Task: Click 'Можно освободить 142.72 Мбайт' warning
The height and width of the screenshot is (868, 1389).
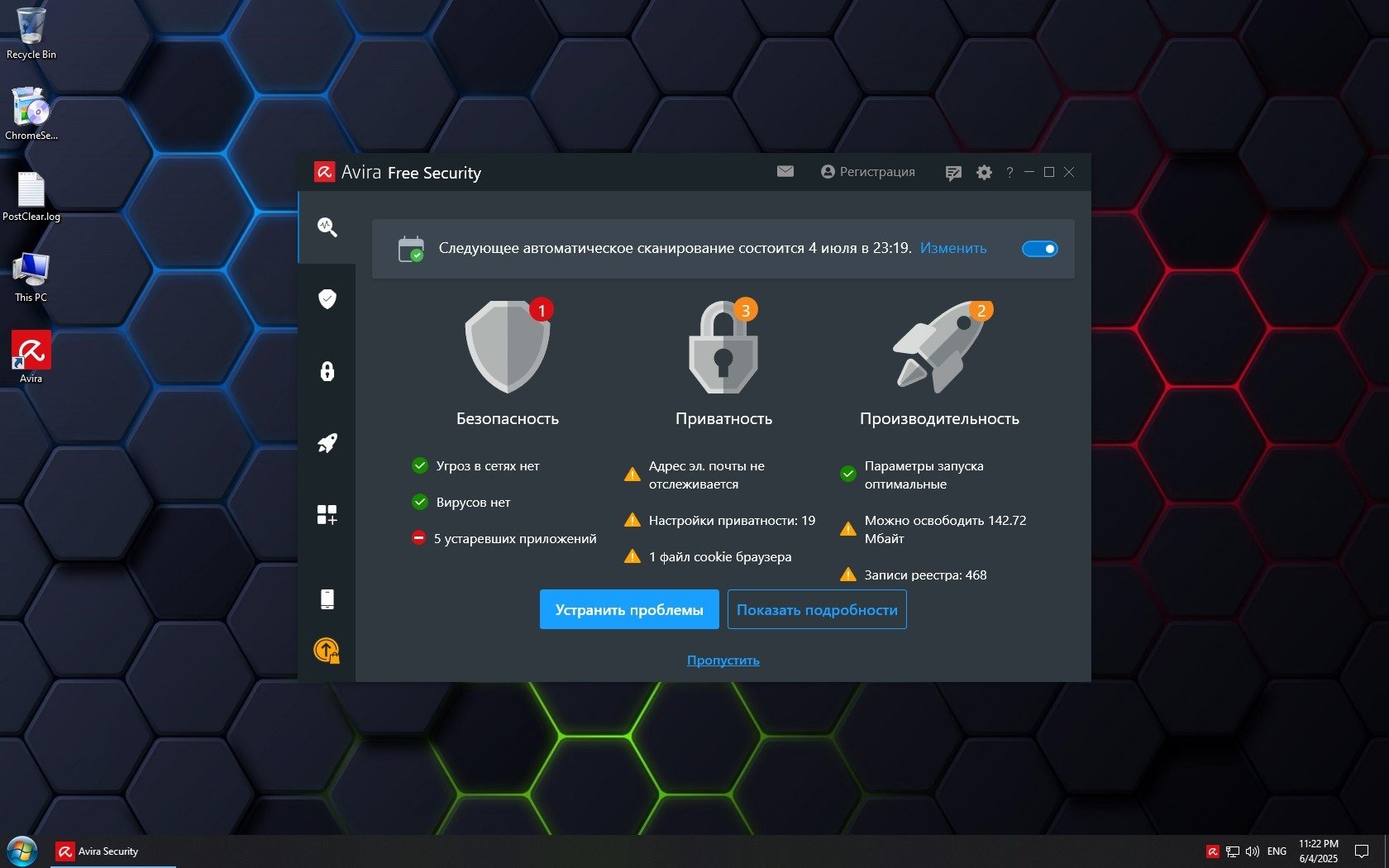Action: pyautogui.click(x=933, y=530)
